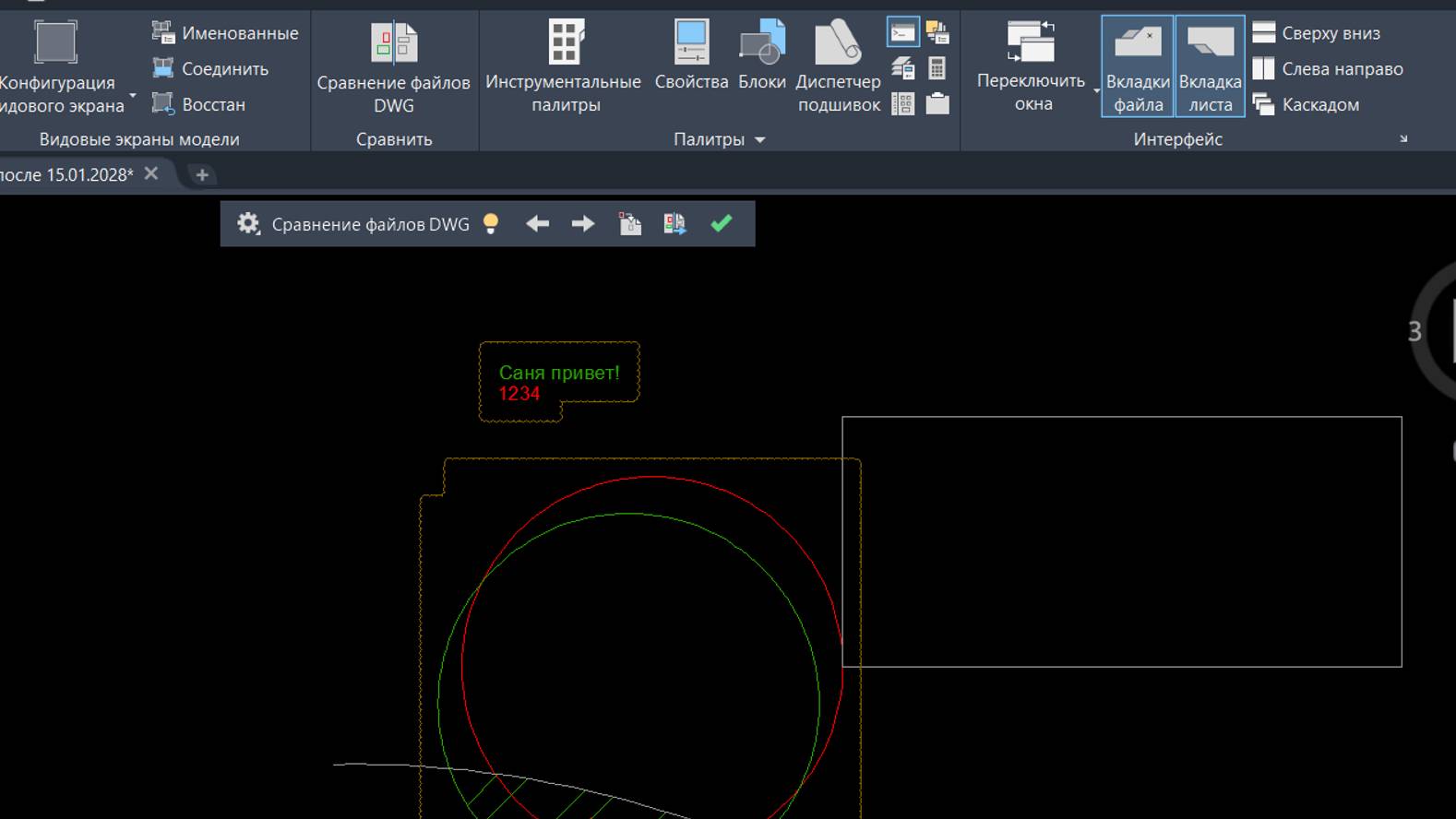Click Каскадом window arrangement
The width and height of the screenshot is (1456, 819).
[1307, 104]
